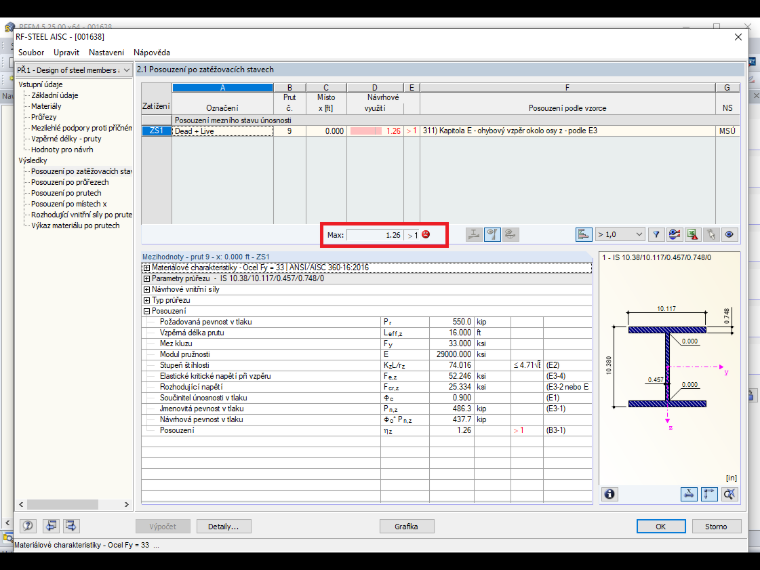Collapse the Posouzení section
The image size is (760, 570).
(x=146, y=311)
